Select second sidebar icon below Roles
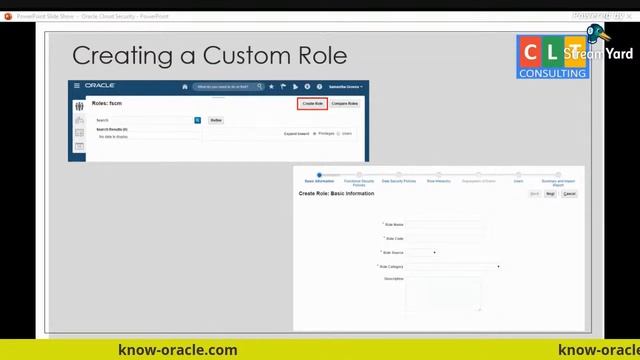640x360 pixels. pyautogui.click(x=79, y=120)
